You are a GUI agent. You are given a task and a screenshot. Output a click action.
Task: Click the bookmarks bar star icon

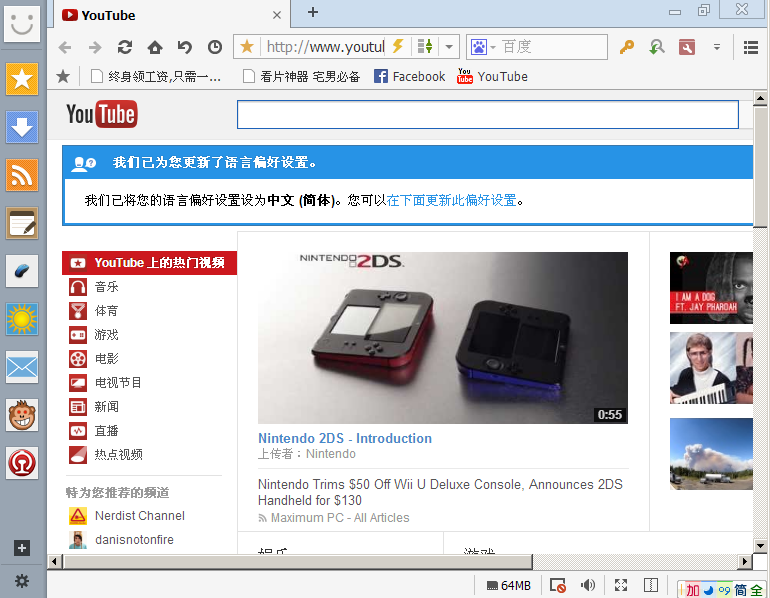(63, 77)
